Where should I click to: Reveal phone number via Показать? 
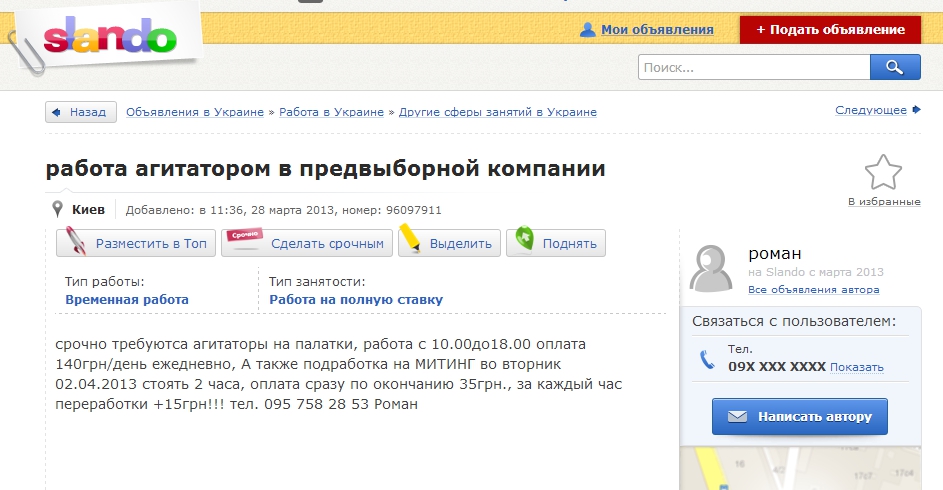(x=857, y=367)
